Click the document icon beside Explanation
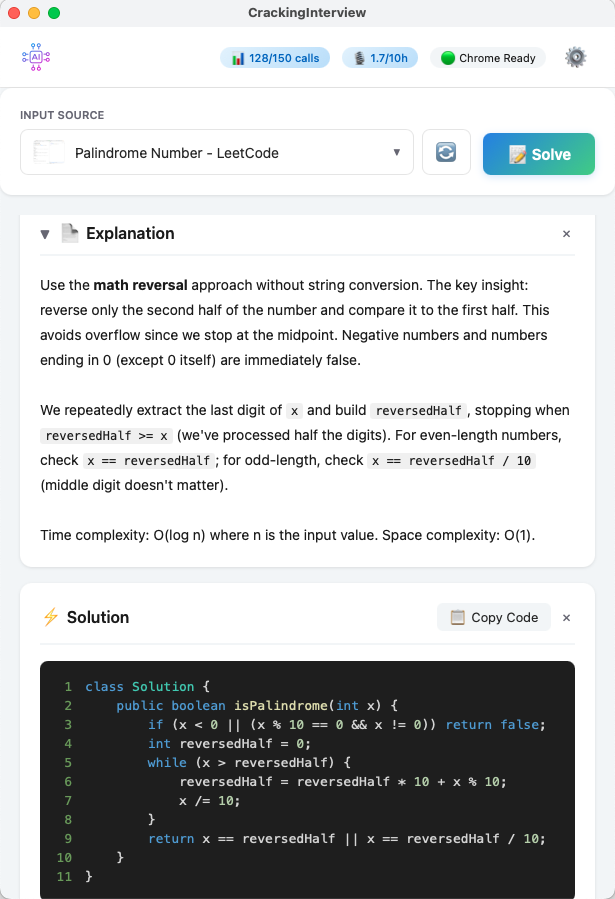The image size is (615, 899). click(69, 233)
